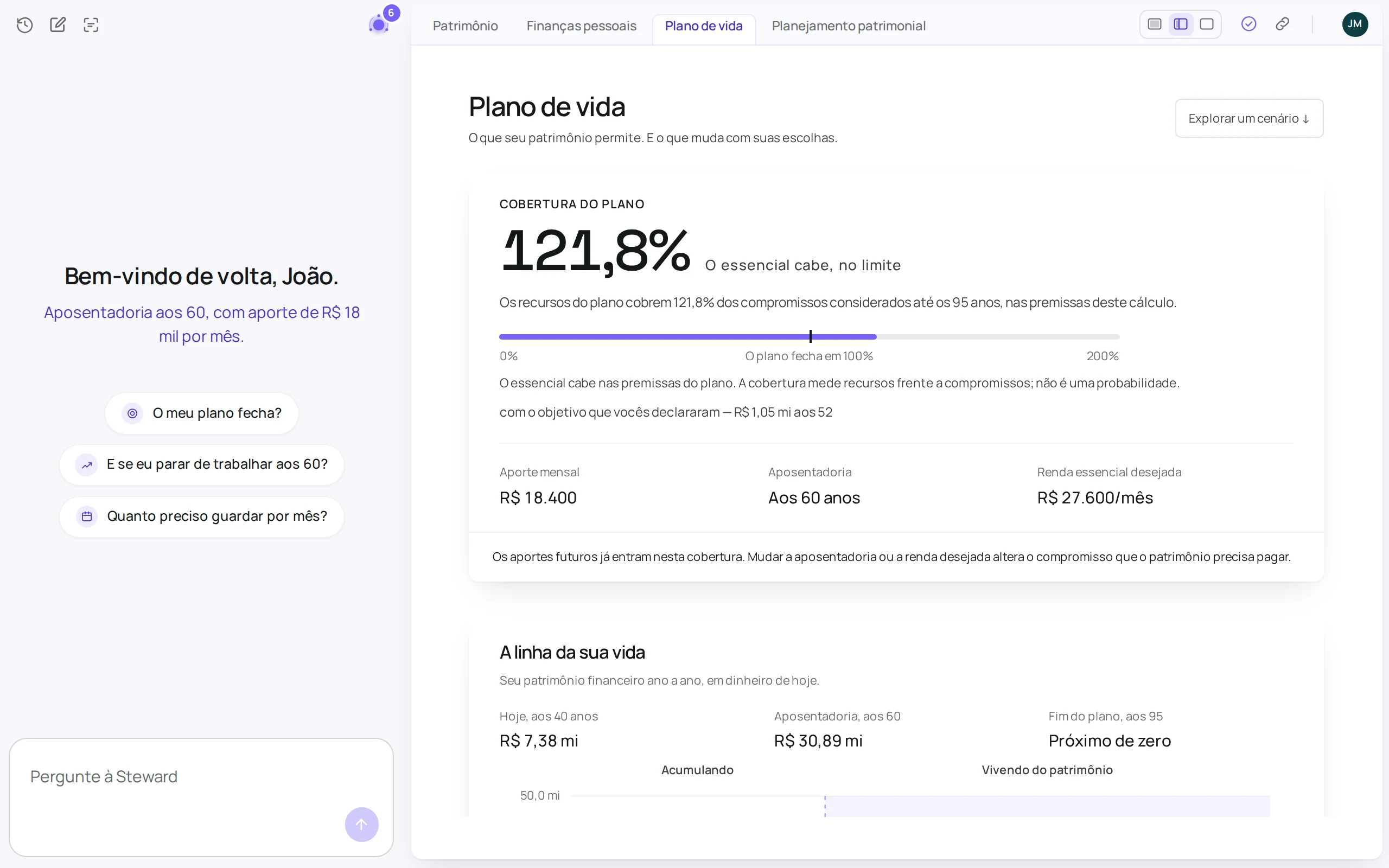
Task: Click the coverage progress bar at 100% marker
Action: [x=811, y=336]
